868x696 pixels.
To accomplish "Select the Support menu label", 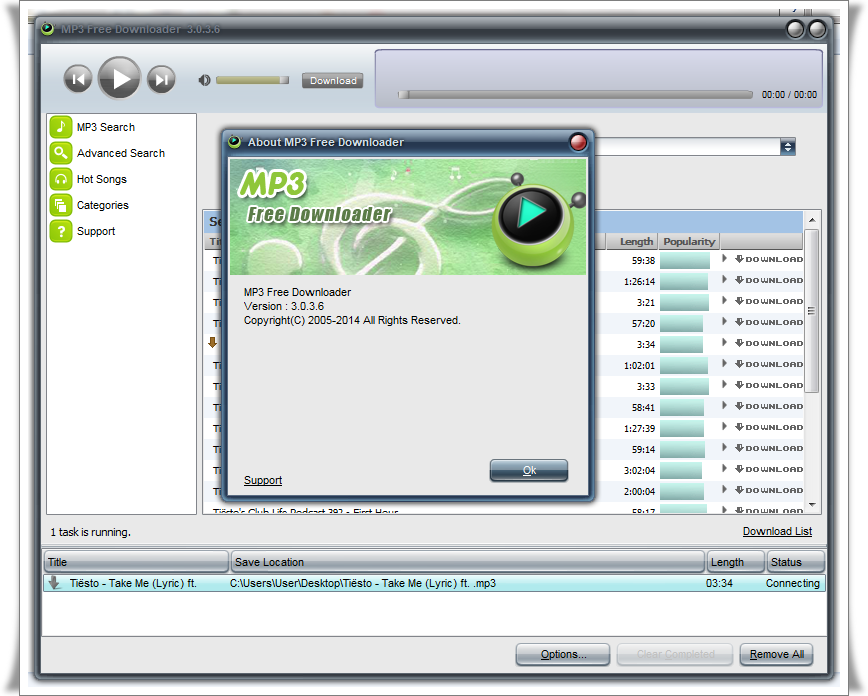I will click(96, 231).
